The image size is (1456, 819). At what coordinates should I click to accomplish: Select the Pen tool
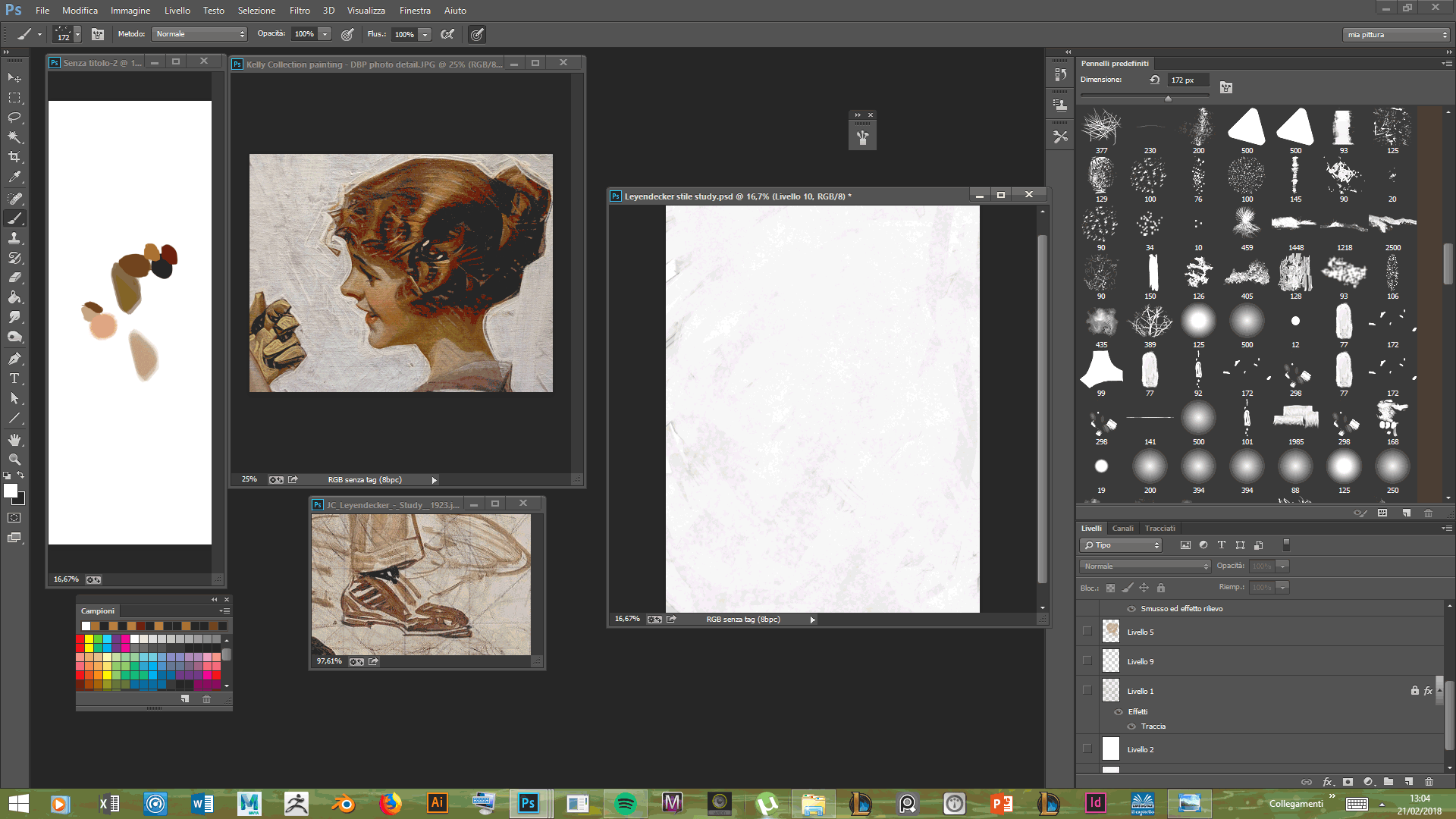pyautogui.click(x=14, y=358)
